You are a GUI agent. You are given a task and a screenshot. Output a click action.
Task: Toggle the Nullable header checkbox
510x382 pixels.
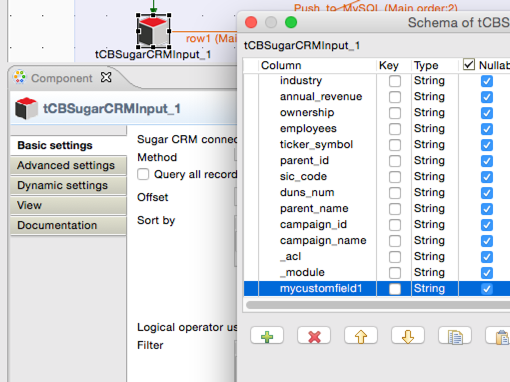(x=469, y=65)
